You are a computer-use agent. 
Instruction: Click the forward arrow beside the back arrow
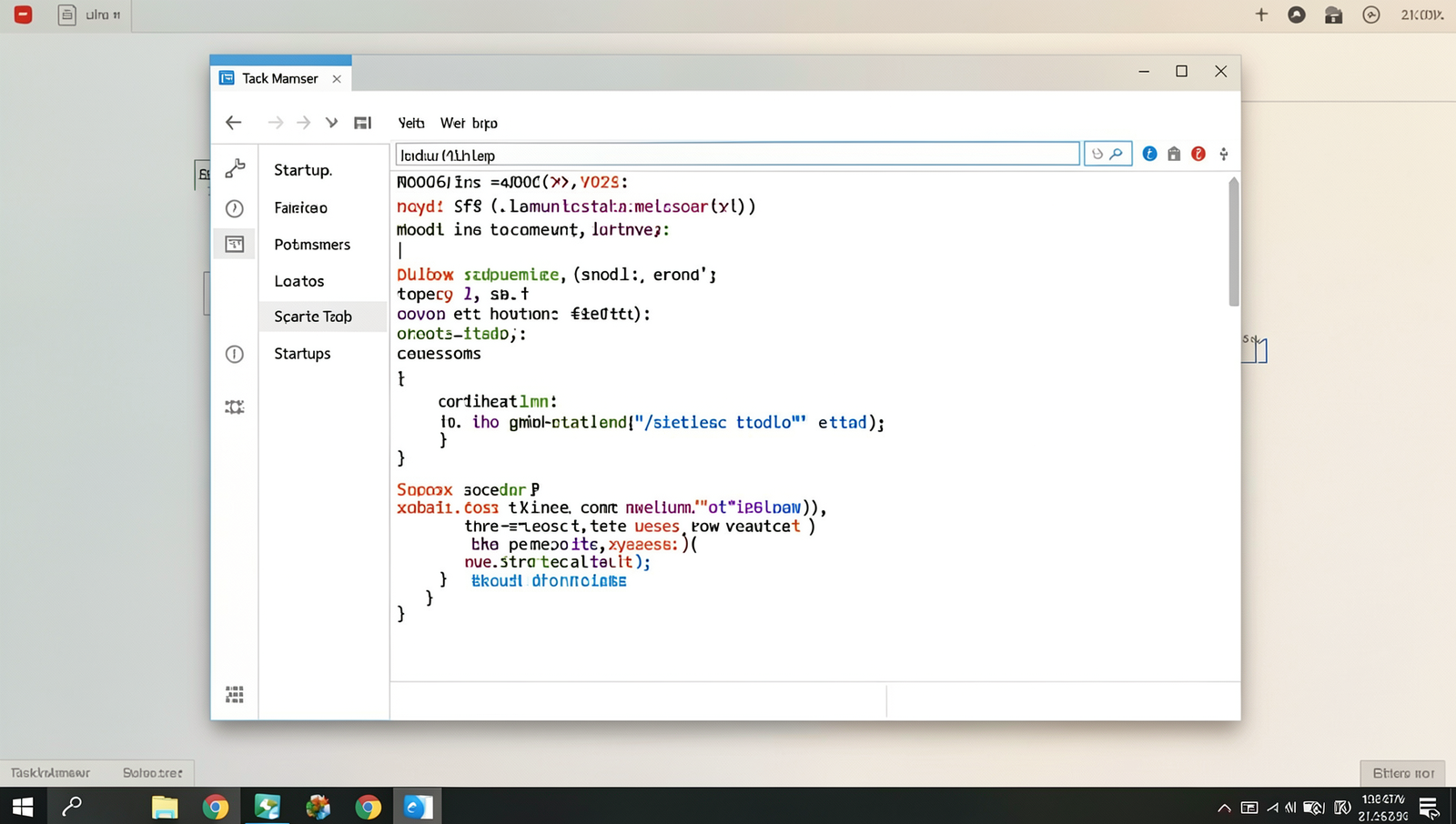tap(276, 123)
